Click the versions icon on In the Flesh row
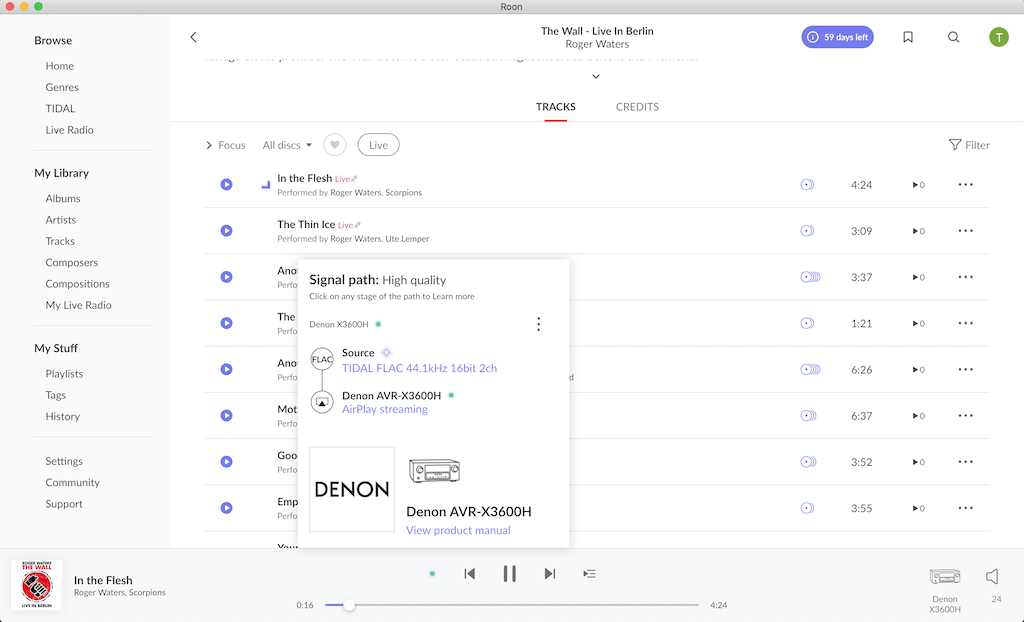The height and width of the screenshot is (622, 1024). pos(808,185)
